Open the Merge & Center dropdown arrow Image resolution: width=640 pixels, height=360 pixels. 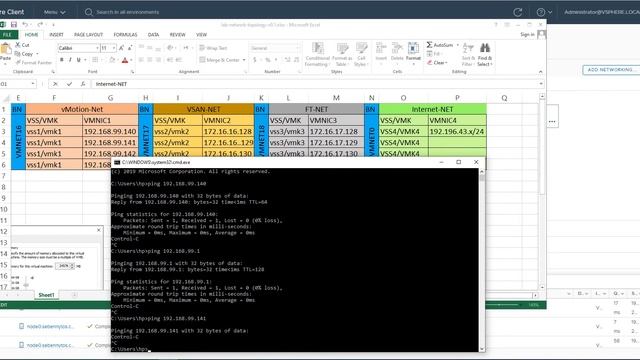244,60
